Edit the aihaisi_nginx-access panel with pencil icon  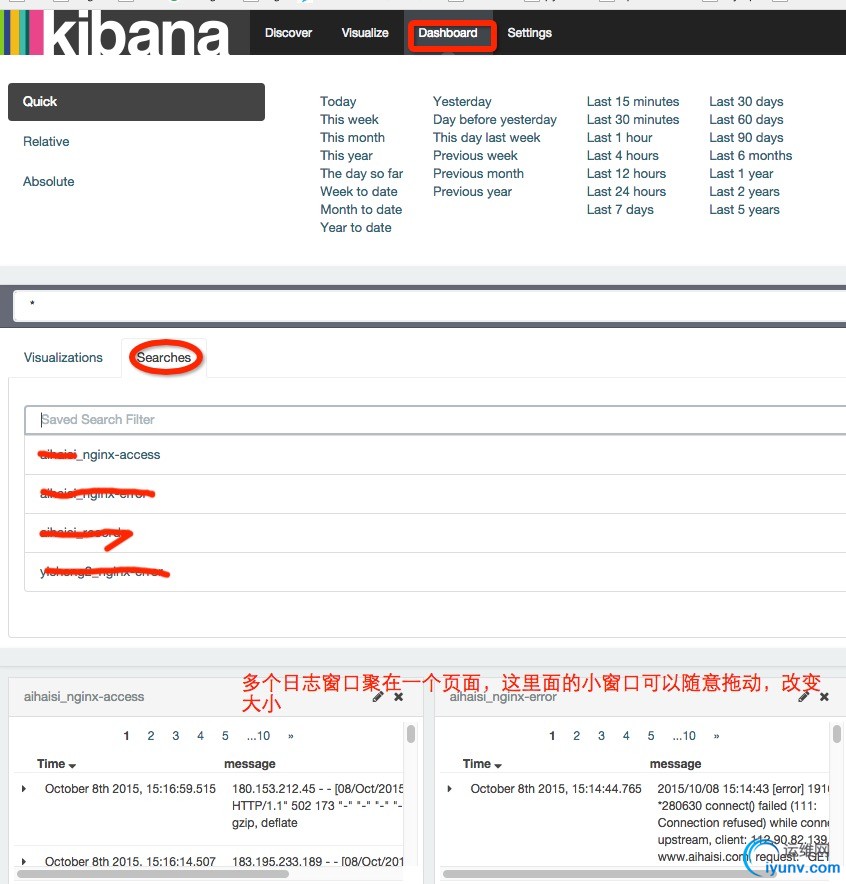[378, 697]
